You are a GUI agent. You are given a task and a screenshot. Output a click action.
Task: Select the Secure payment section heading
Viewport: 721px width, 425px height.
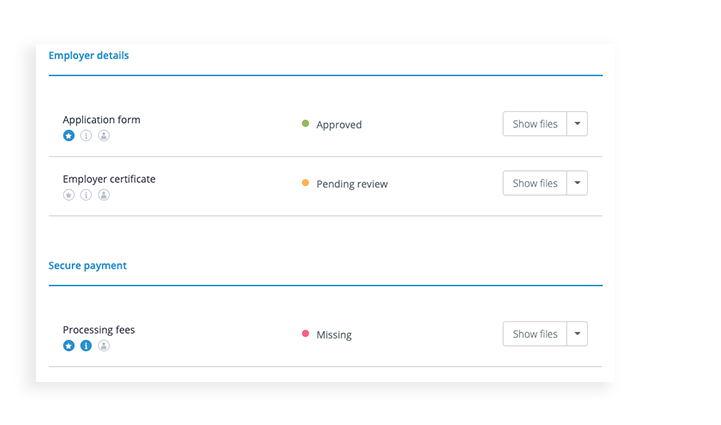[x=87, y=266]
